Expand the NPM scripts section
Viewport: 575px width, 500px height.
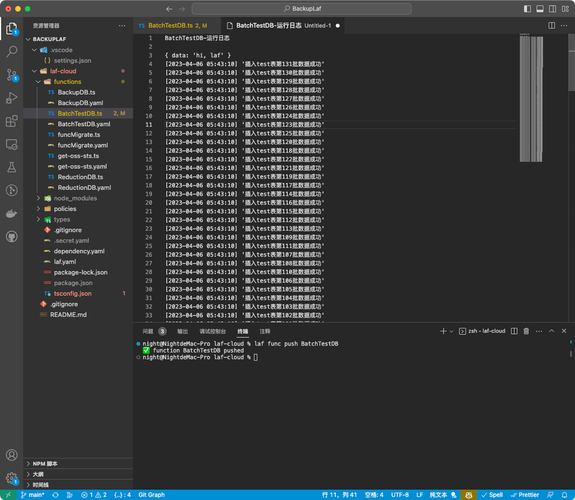point(78,464)
